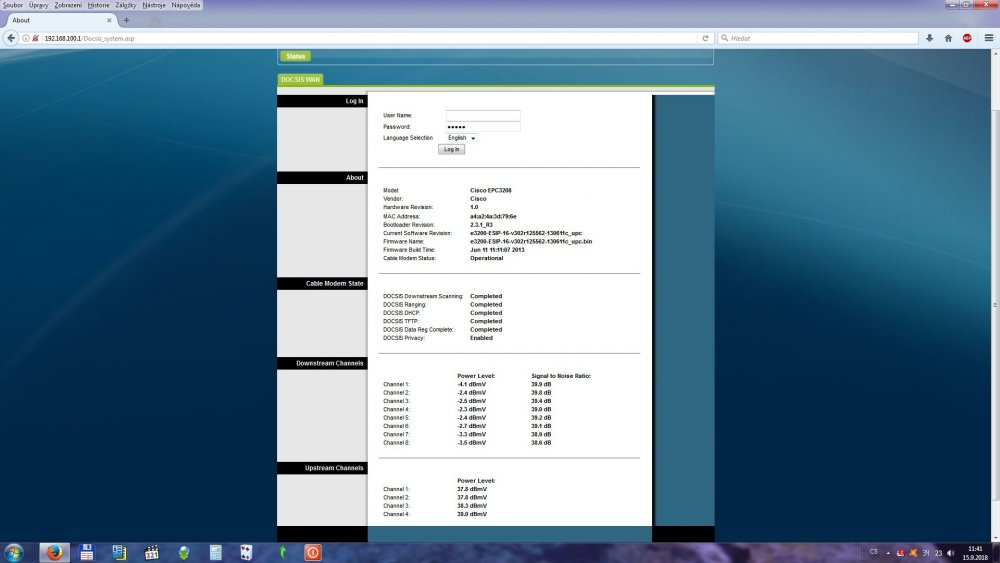
Task: Focus the Password input field
Action: click(x=483, y=127)
